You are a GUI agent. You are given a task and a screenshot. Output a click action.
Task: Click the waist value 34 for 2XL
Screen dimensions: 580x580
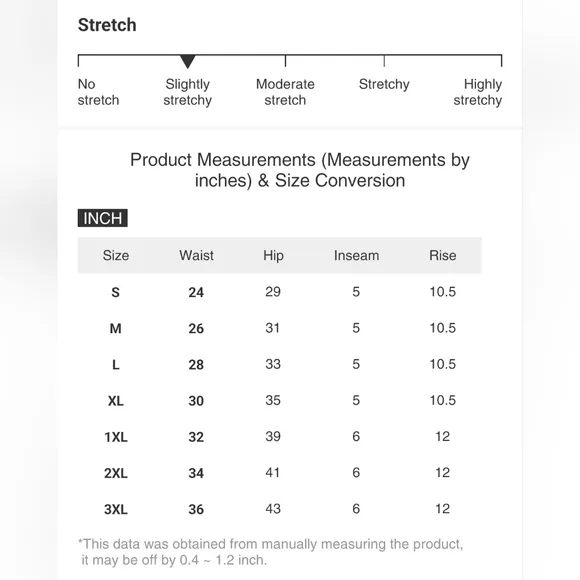click(196, 473)
